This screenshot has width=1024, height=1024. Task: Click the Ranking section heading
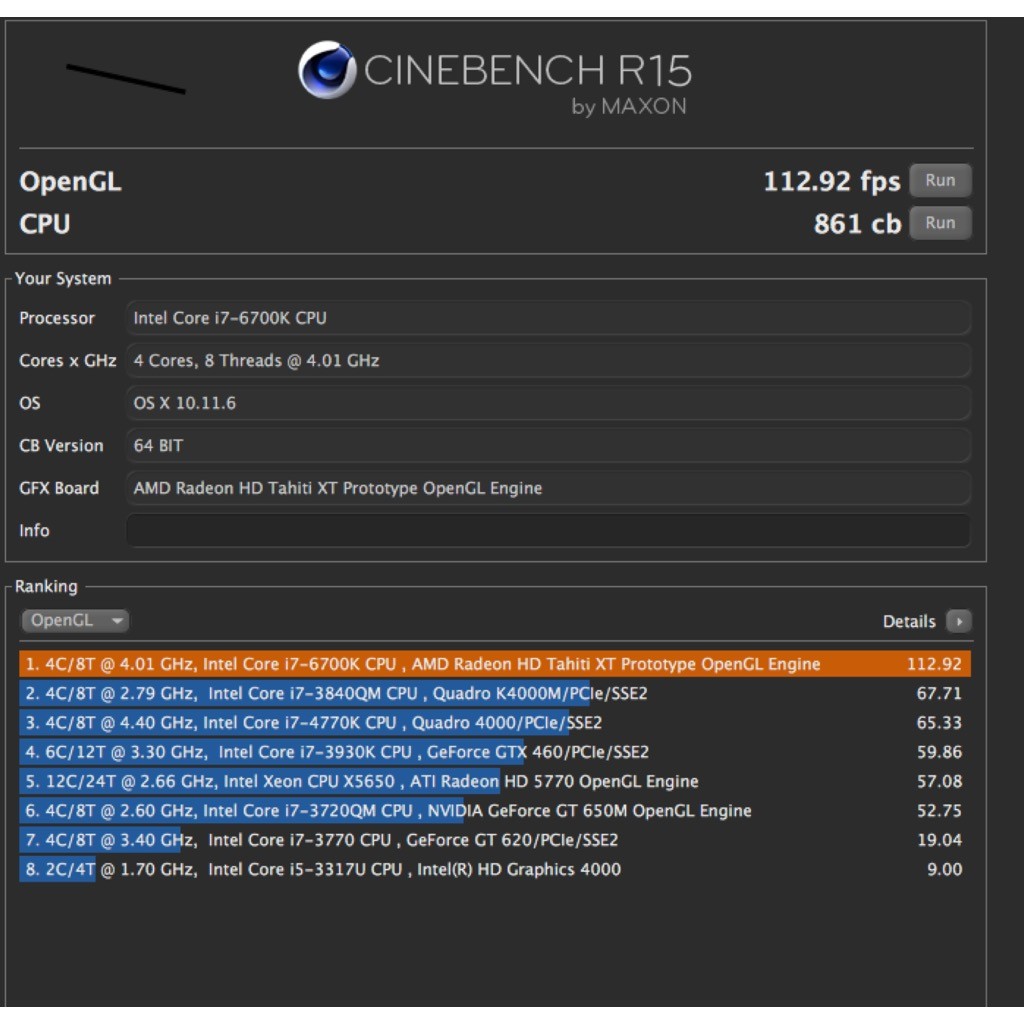tap(46, 586)
